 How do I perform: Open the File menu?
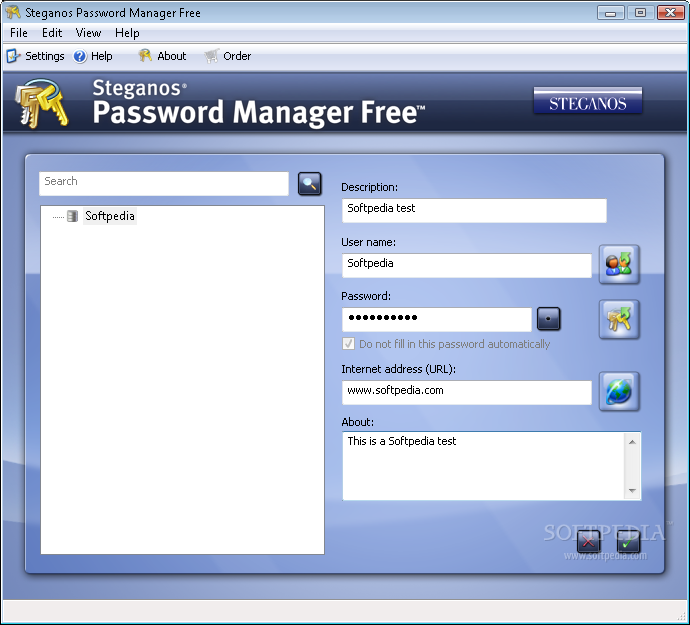coord(18,33)
